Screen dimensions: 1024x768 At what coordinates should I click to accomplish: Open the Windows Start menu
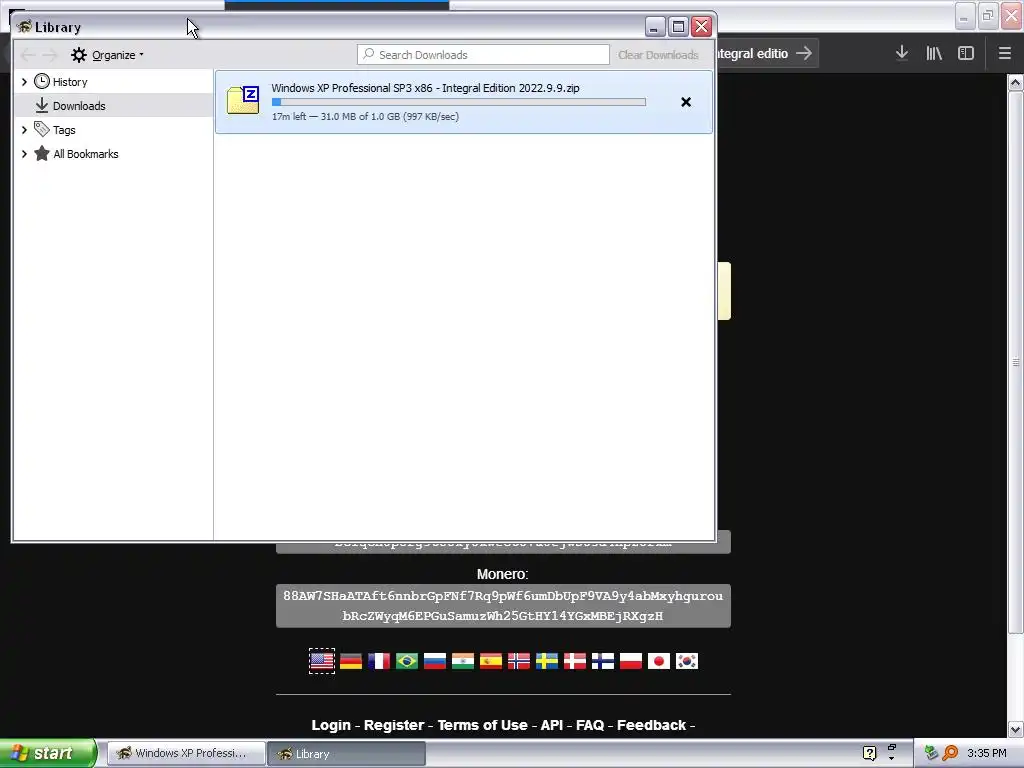pyautogui.click(x=48, y=753)
